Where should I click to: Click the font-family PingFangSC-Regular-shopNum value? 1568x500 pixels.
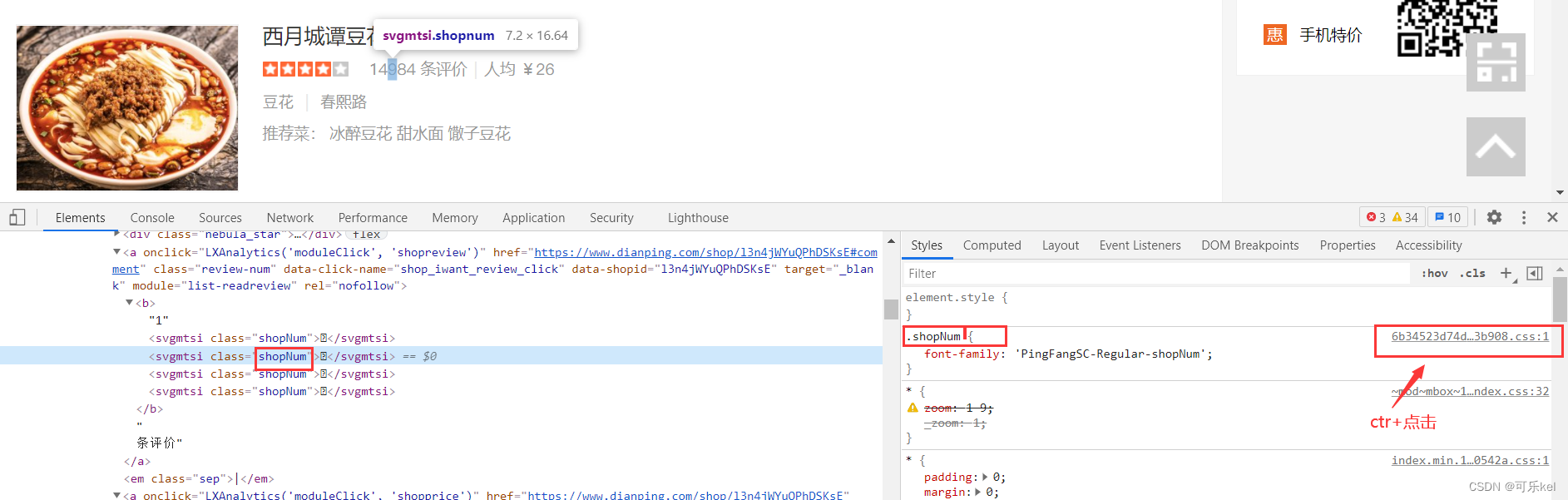1110,354
